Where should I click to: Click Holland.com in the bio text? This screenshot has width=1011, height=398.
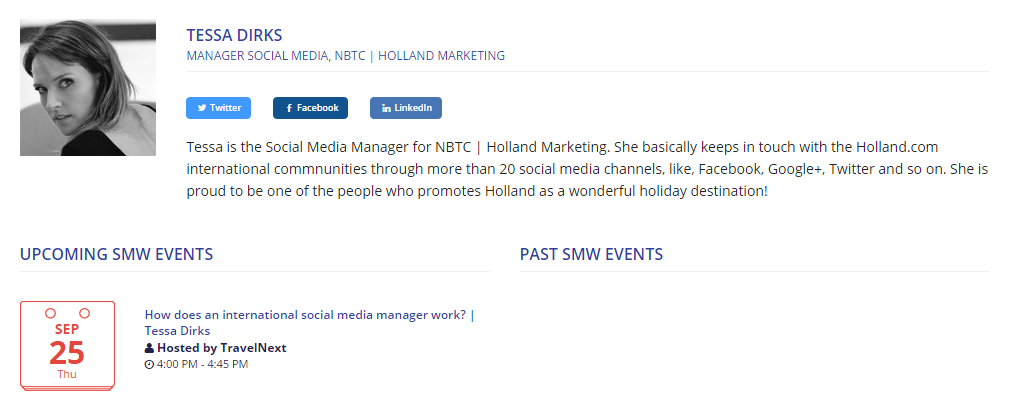[x=897, y=147]
